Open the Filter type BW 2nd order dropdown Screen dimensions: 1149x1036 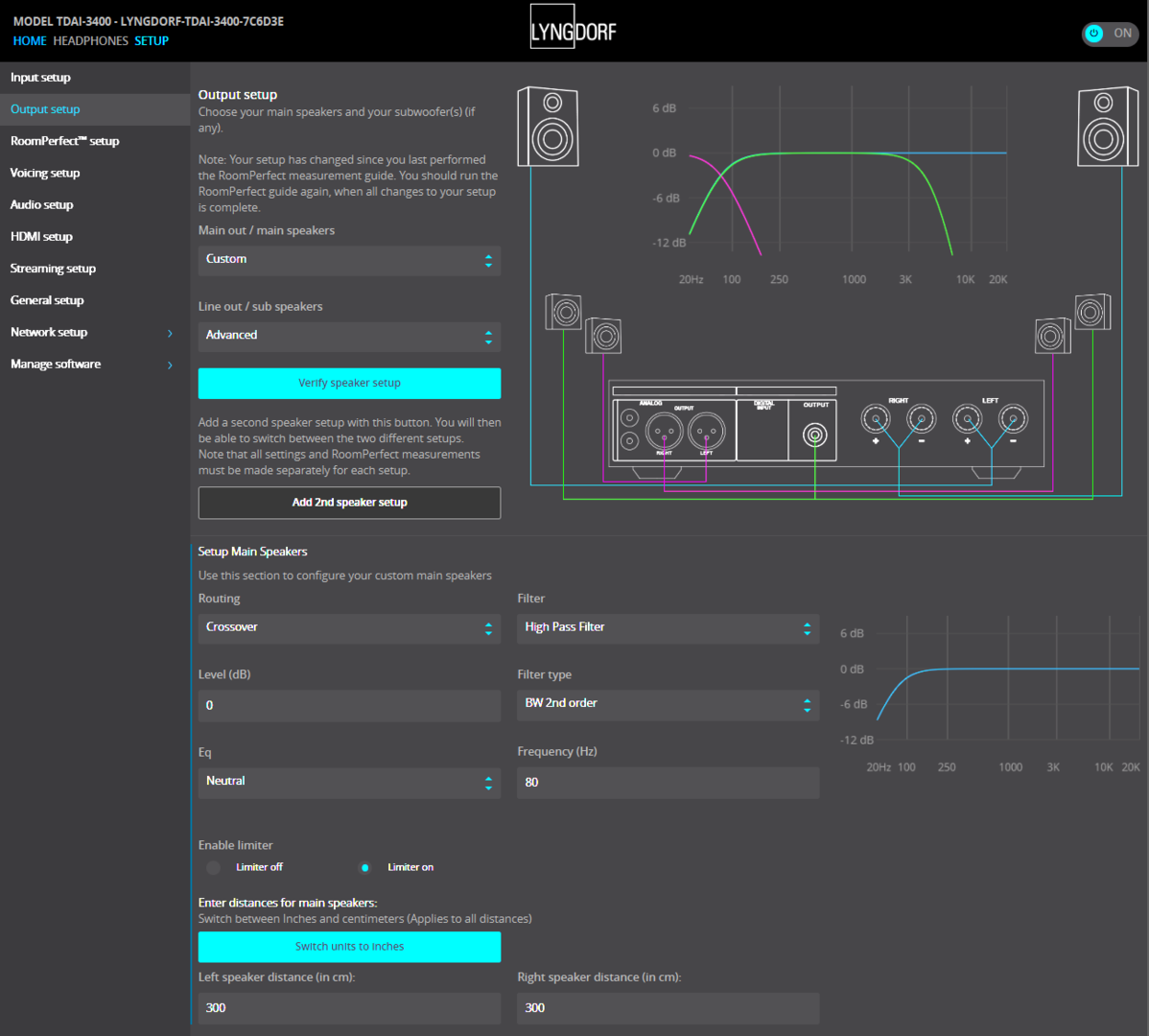point(668,705)
